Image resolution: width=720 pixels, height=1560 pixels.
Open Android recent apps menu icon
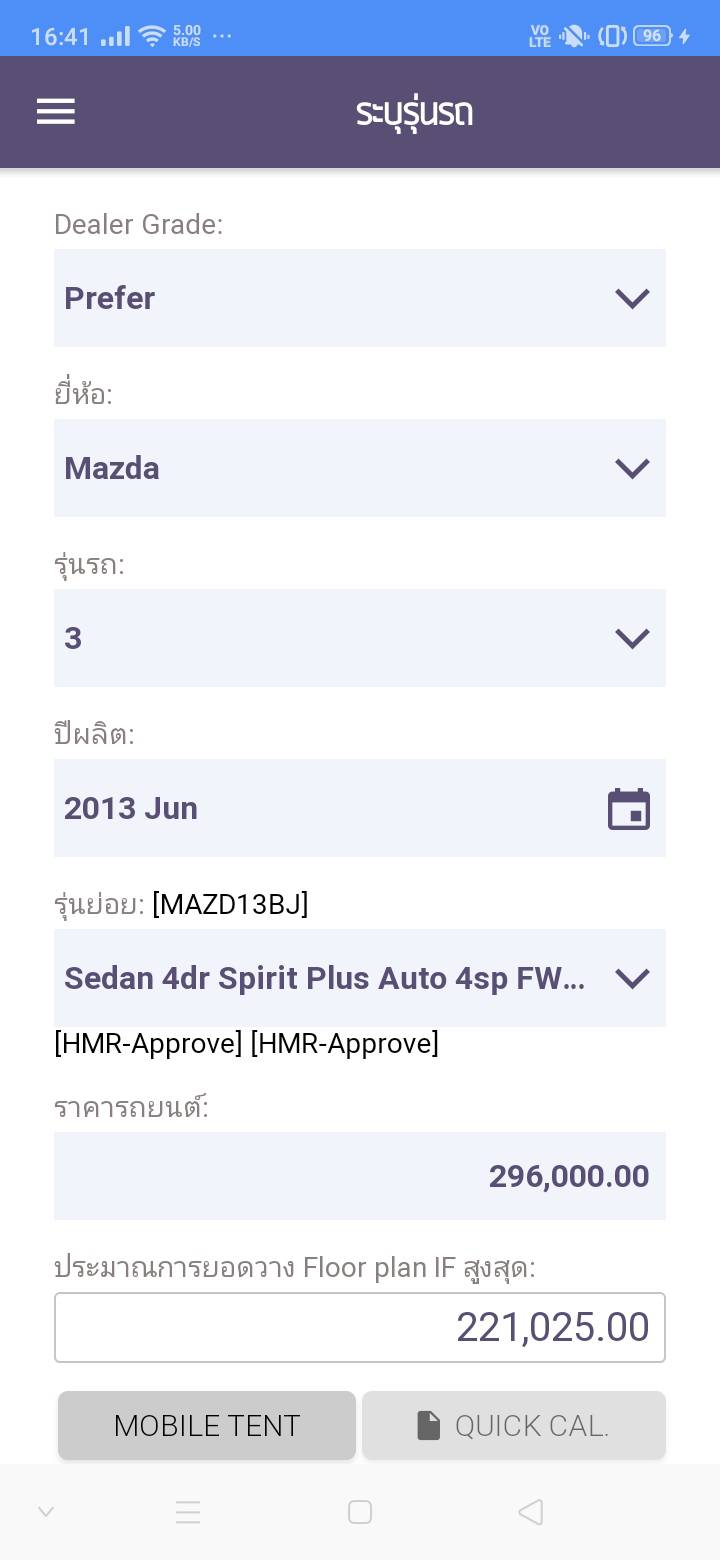(x=188, y=1512)
